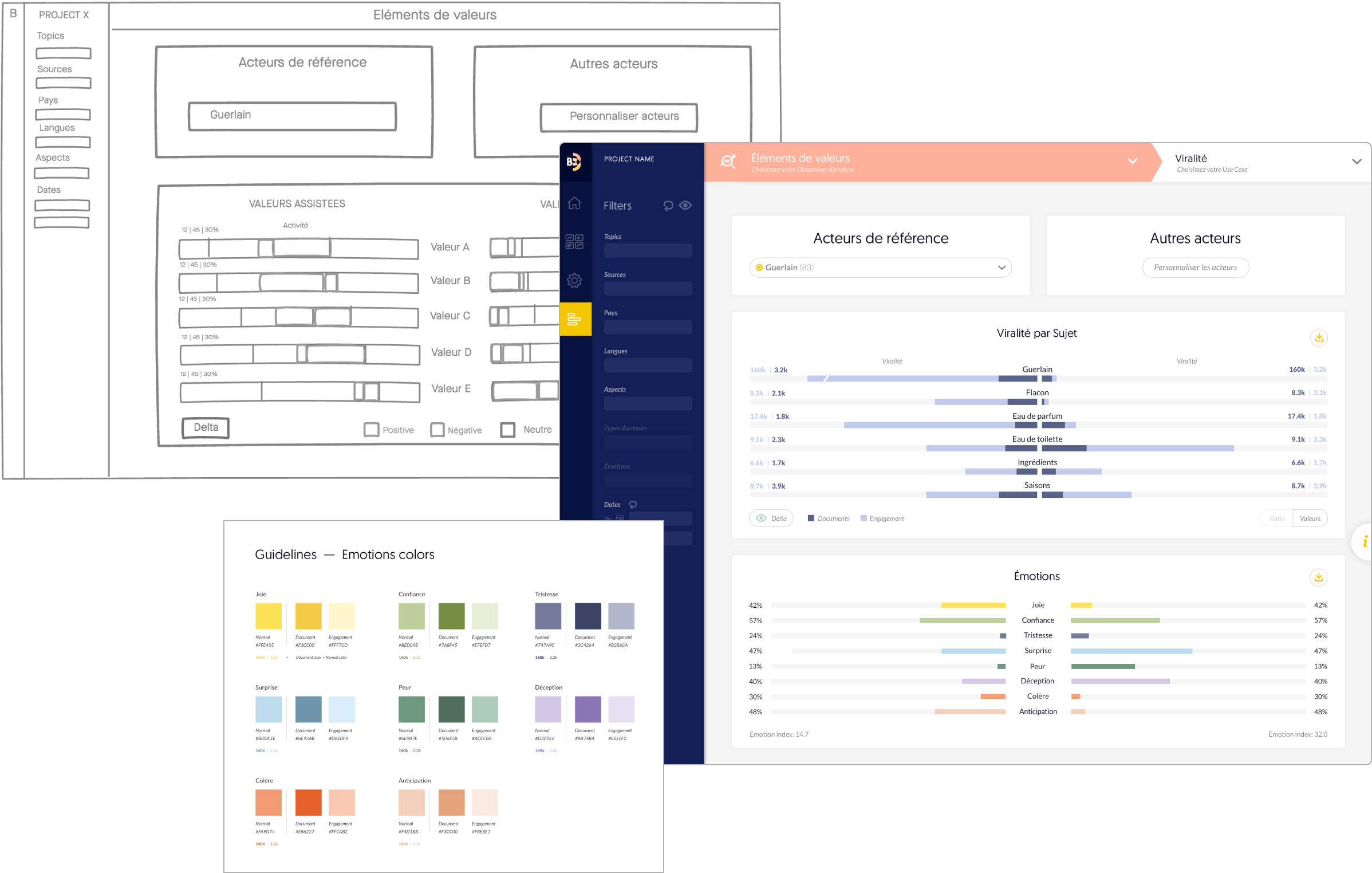Select the Tristesse Document dark blue swatch

(x=588, y=616)
